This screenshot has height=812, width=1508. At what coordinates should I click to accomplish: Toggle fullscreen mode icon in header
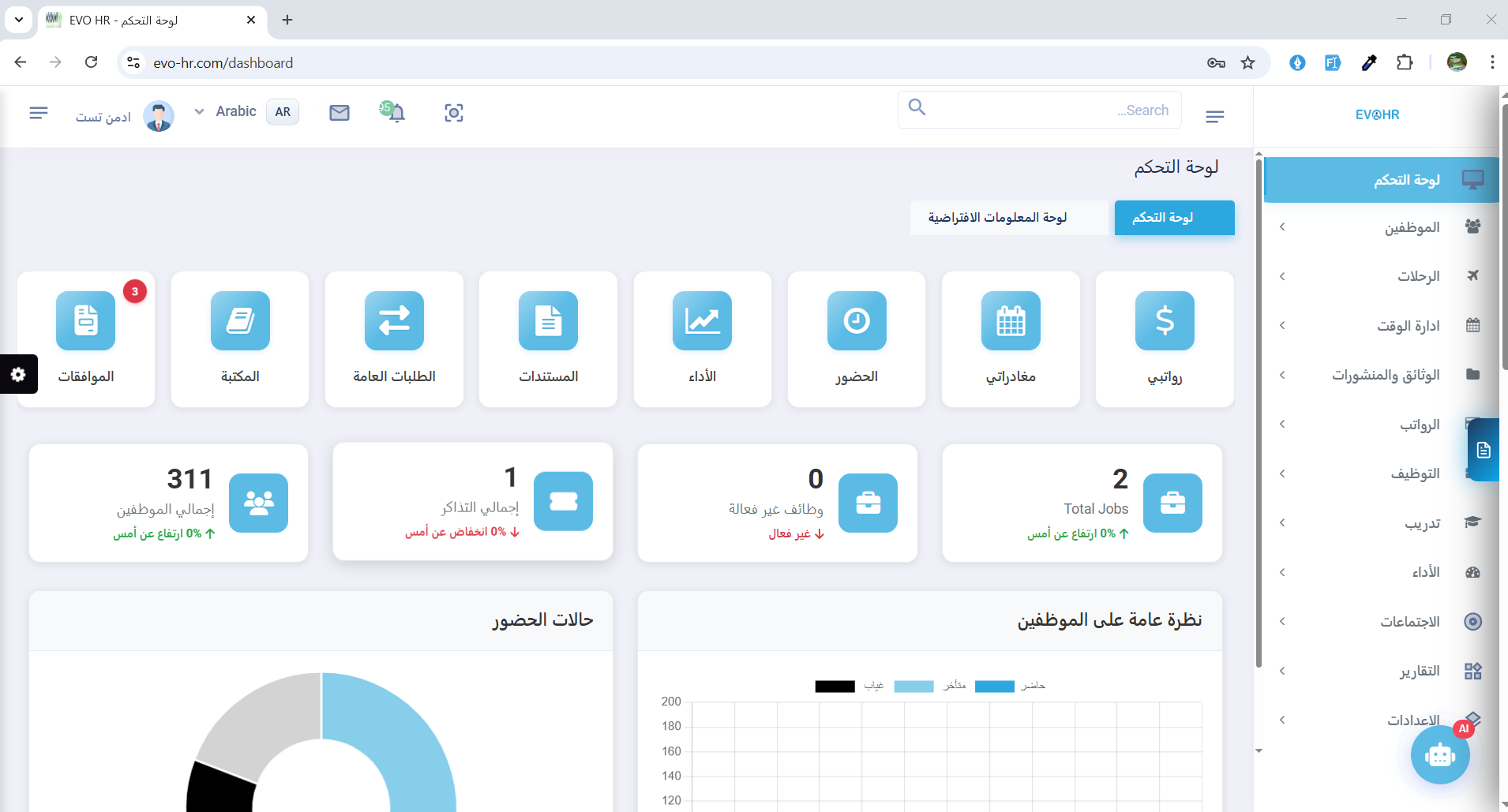pyautogui.click(x=454, y=113)
